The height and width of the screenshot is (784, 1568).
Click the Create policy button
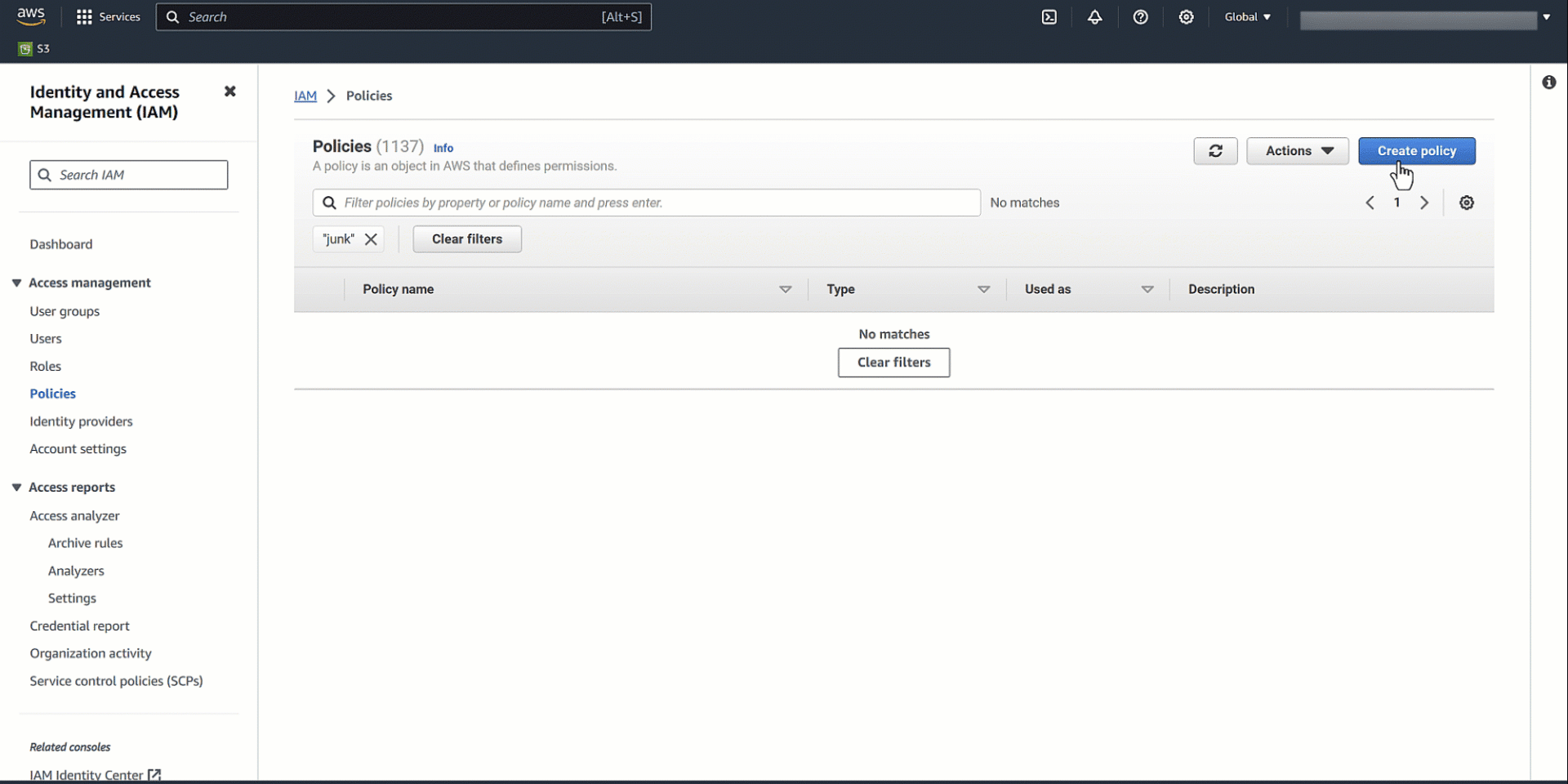coord(1416,150)
